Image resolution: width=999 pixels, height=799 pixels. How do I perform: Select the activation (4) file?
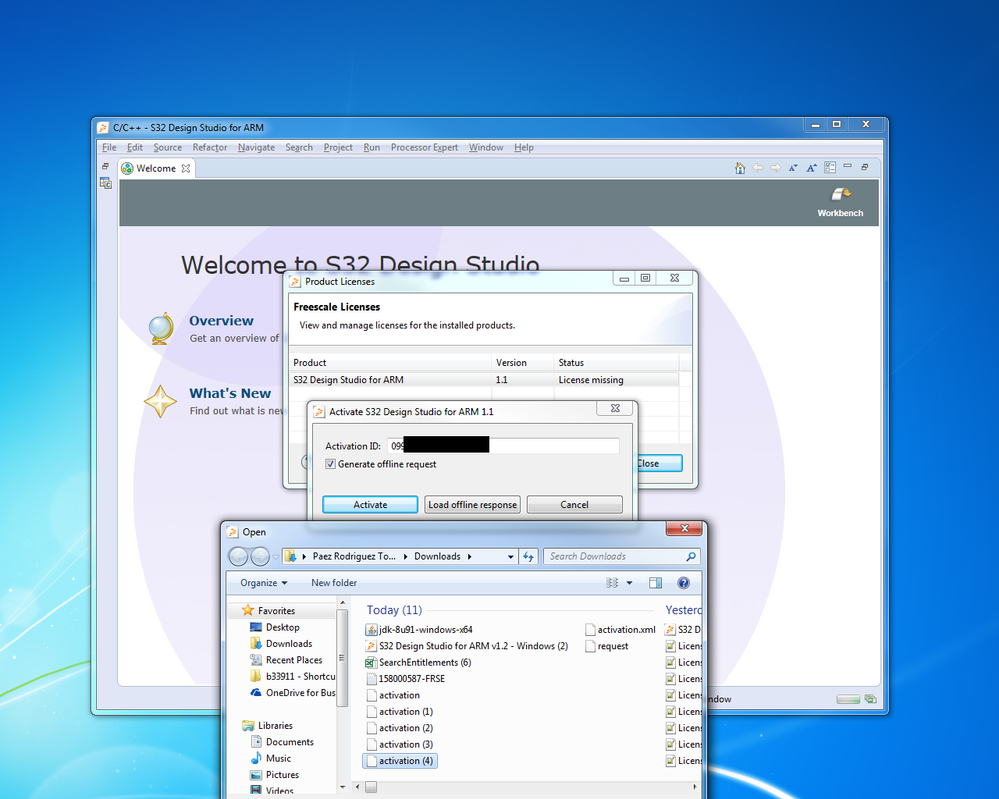pos(400,761)
